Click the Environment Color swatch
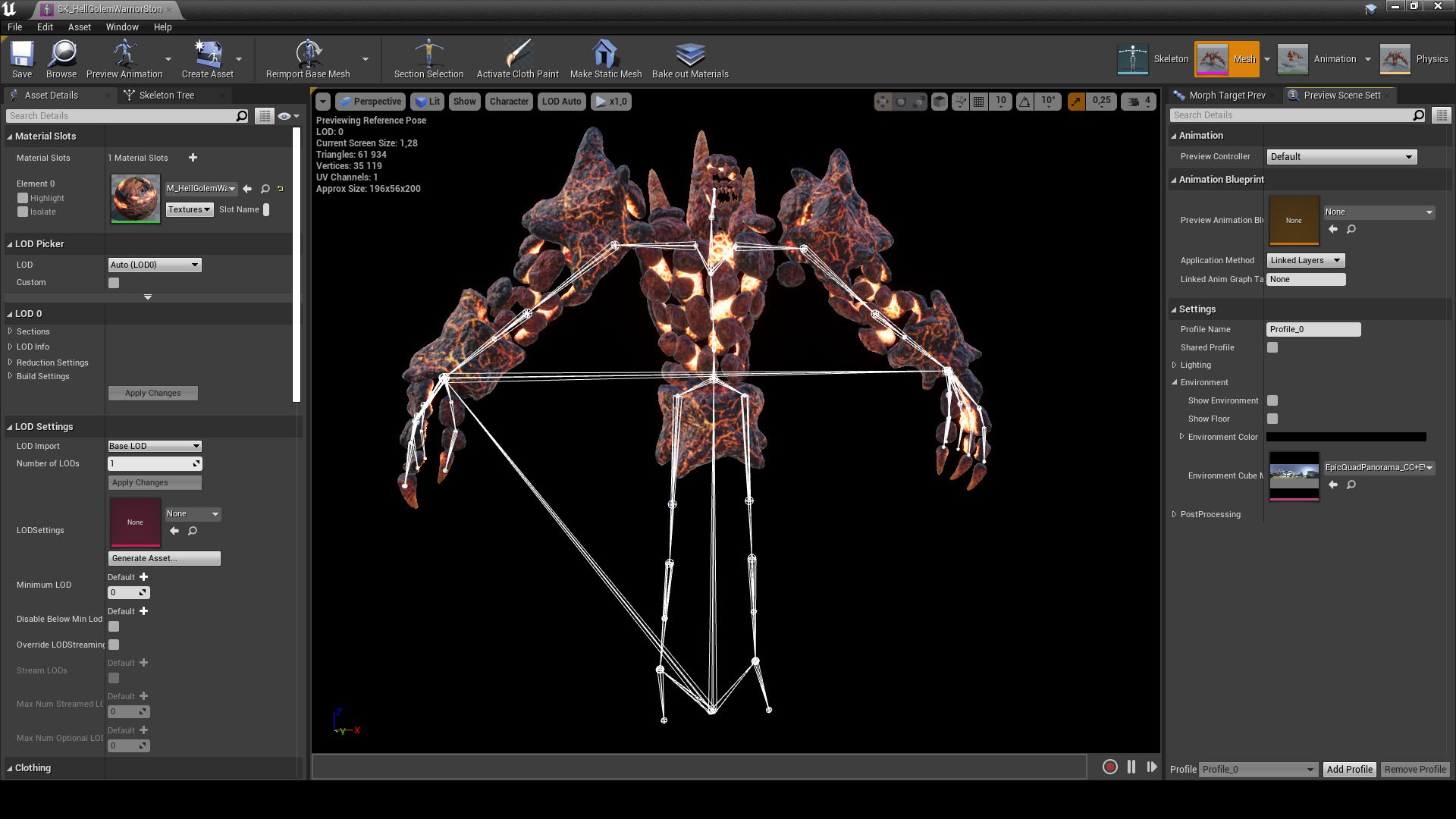 [1346, 437]
